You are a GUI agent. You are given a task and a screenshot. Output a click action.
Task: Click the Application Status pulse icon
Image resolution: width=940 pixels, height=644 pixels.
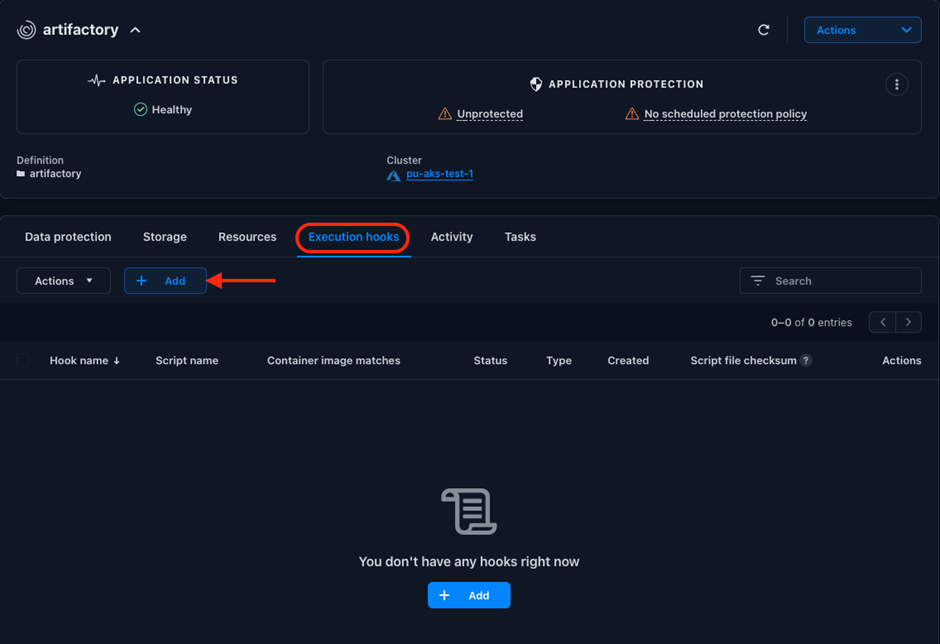pyautogui.click(x=97, y=80)
